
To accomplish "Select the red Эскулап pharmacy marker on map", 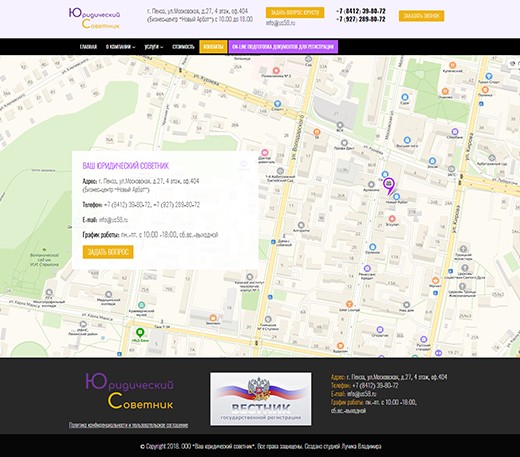I will [392, 219].
